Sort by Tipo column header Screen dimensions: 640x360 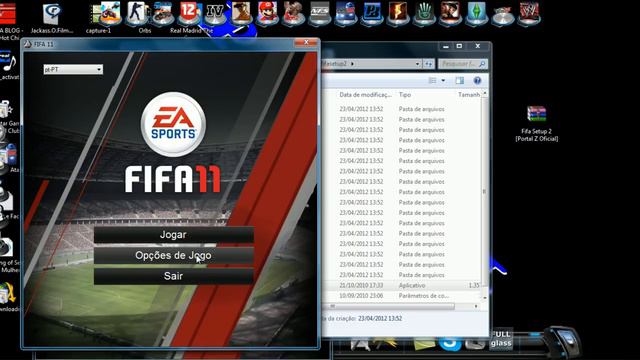pos(405,95)
